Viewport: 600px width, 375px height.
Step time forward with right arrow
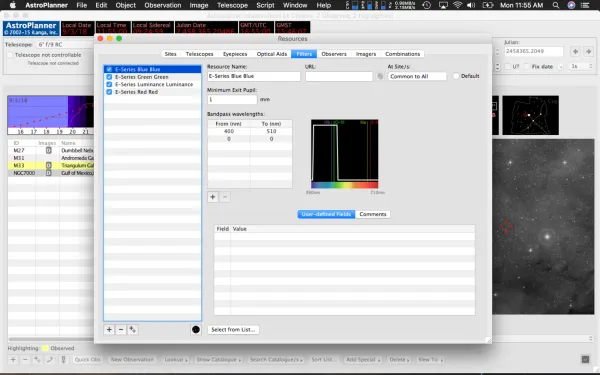(x=588, y=51)
